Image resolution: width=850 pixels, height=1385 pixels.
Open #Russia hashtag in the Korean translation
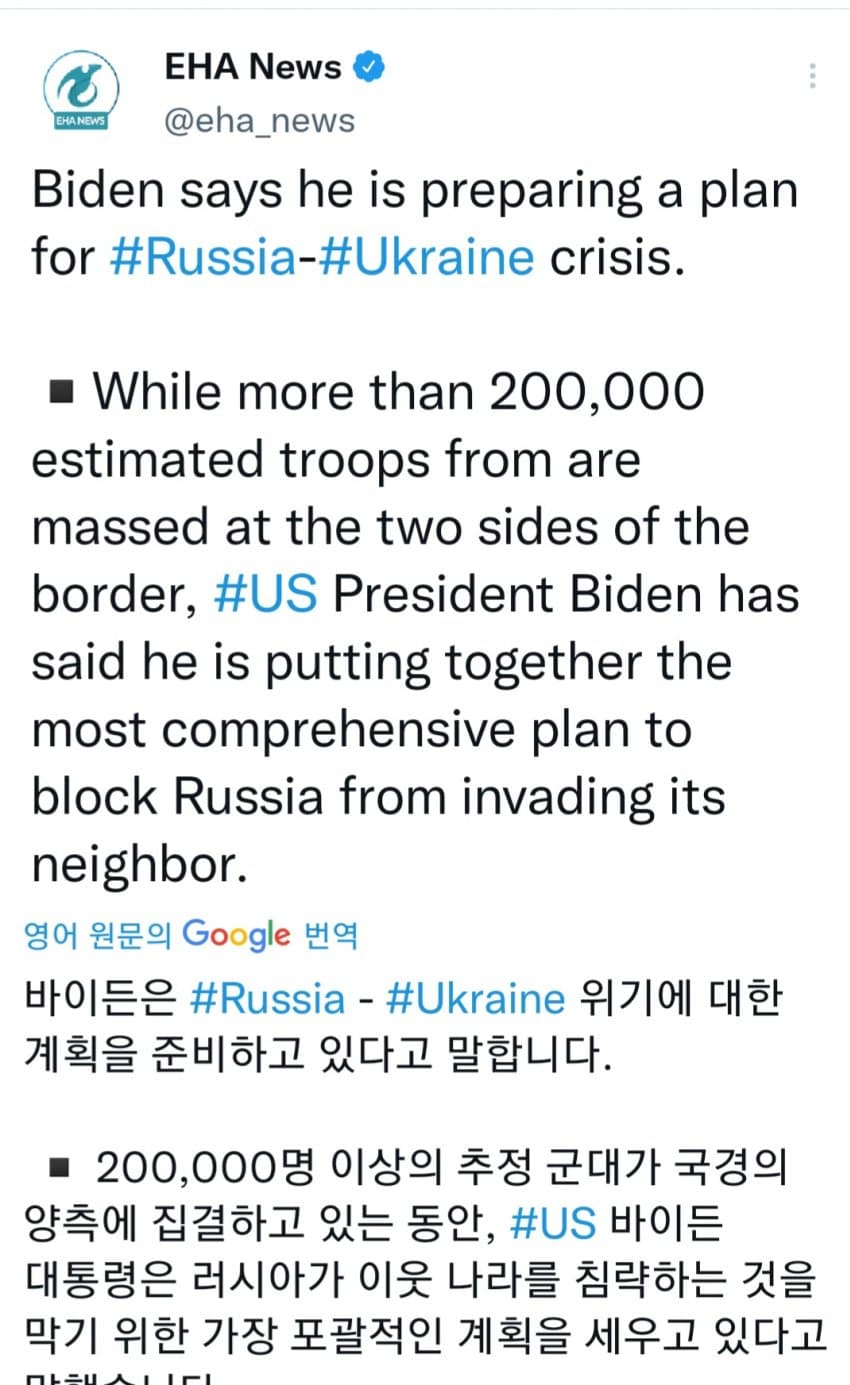pos(266,998)
